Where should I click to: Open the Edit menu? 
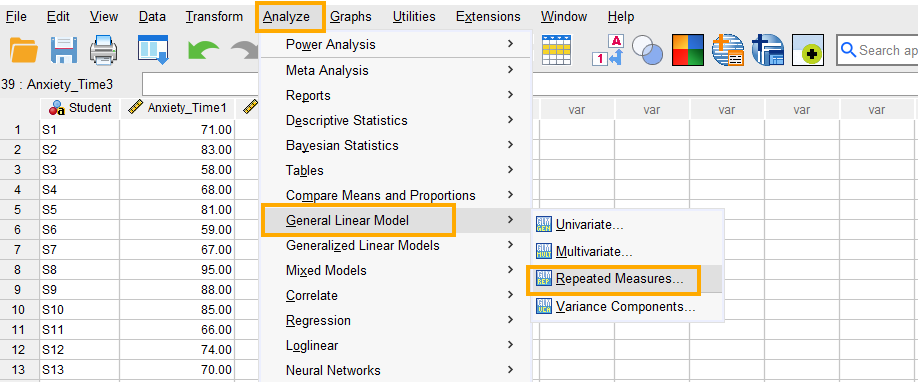(58, 16)
